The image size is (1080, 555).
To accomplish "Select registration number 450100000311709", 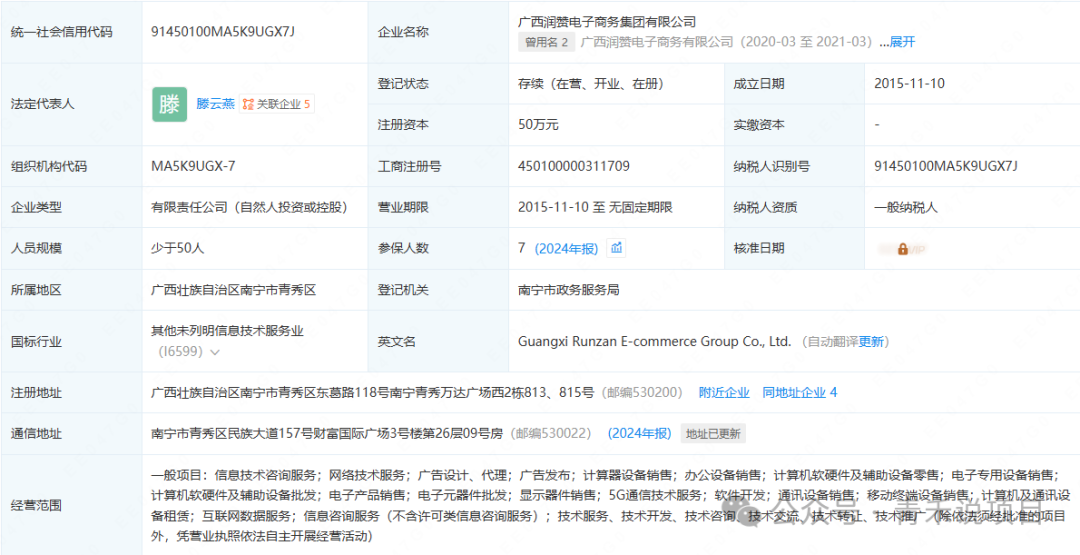I will point(574,166).
